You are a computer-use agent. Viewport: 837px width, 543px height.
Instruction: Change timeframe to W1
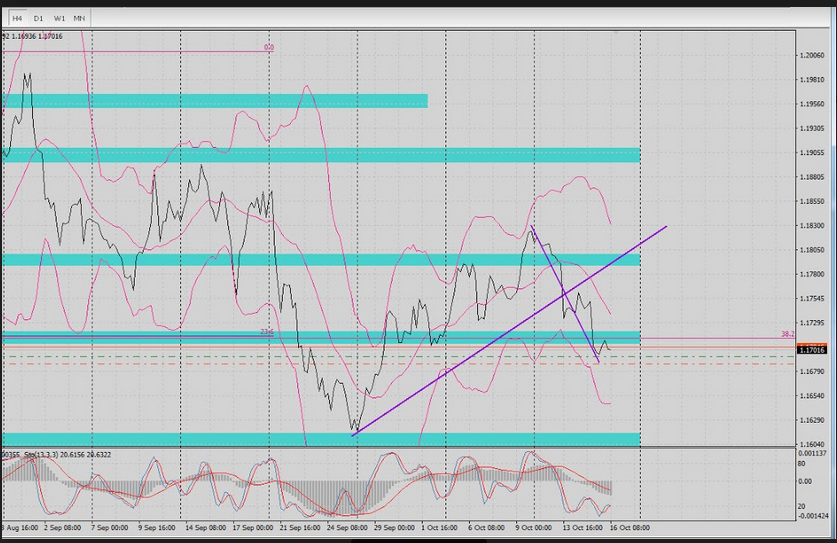coord(59,18)
